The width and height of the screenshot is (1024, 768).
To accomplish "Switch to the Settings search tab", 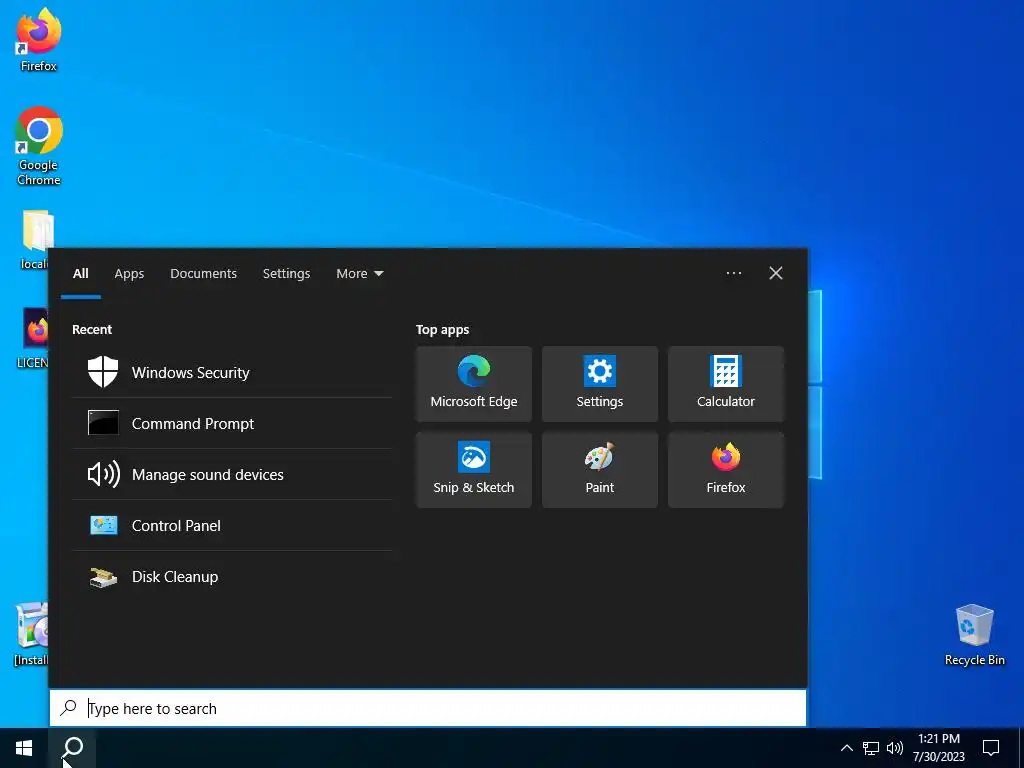I will 286,274.
